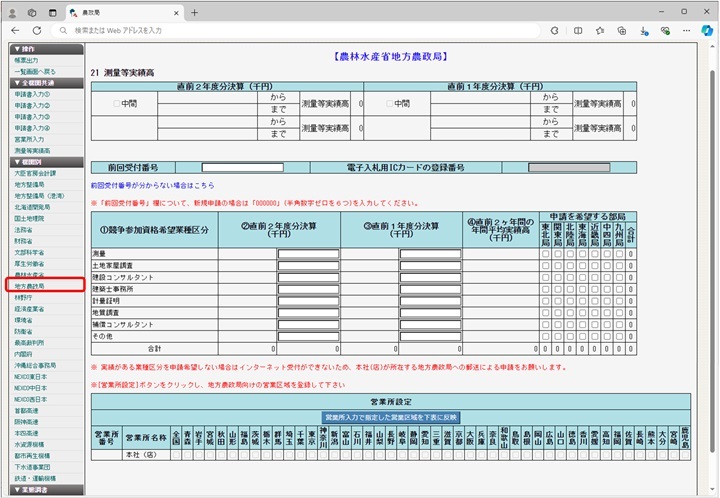
Task: Click the split screen icon in the toolbar
Action: click(x=578, y=30)
